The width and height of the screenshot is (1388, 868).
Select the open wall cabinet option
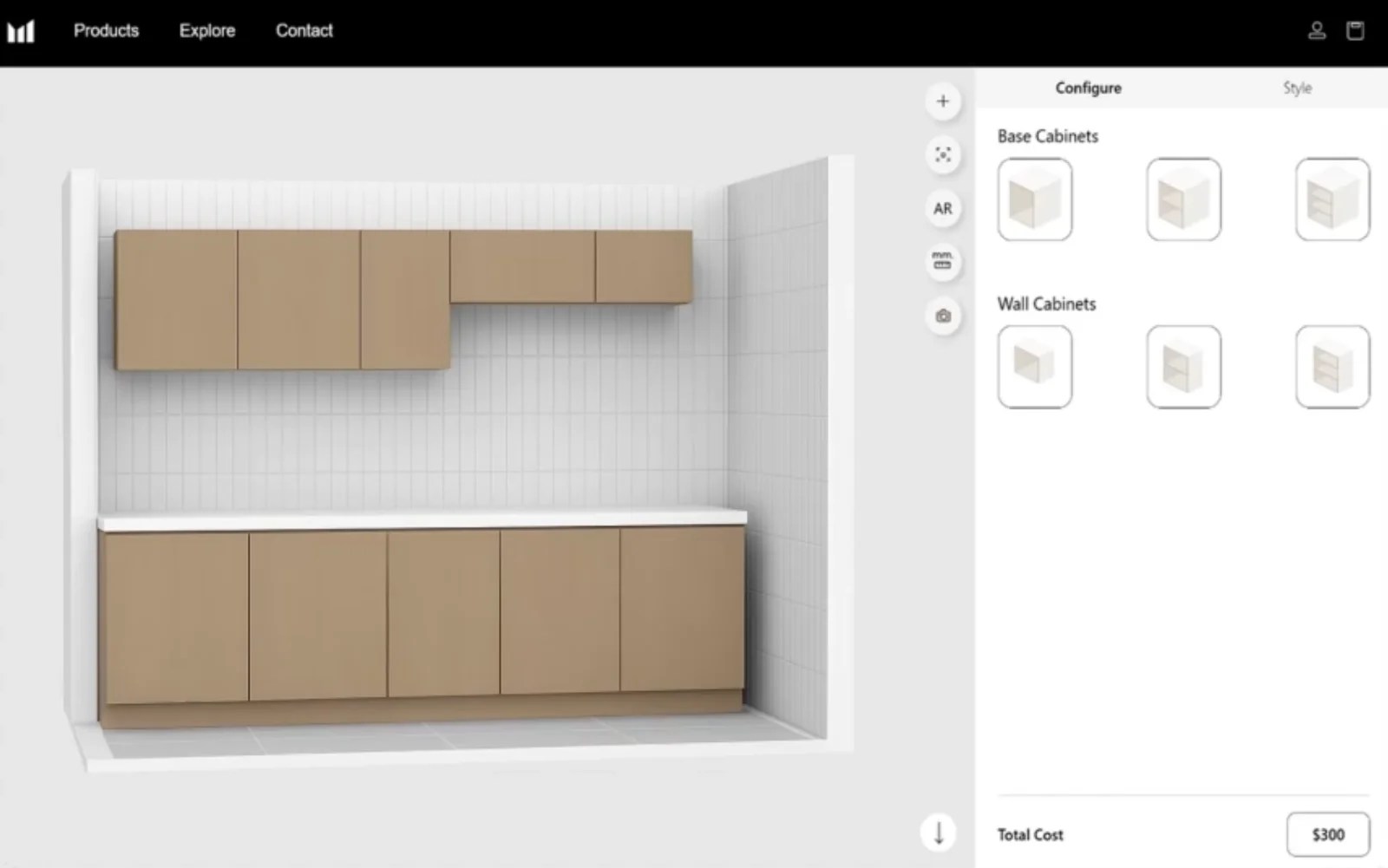(x=1035, y=366)
